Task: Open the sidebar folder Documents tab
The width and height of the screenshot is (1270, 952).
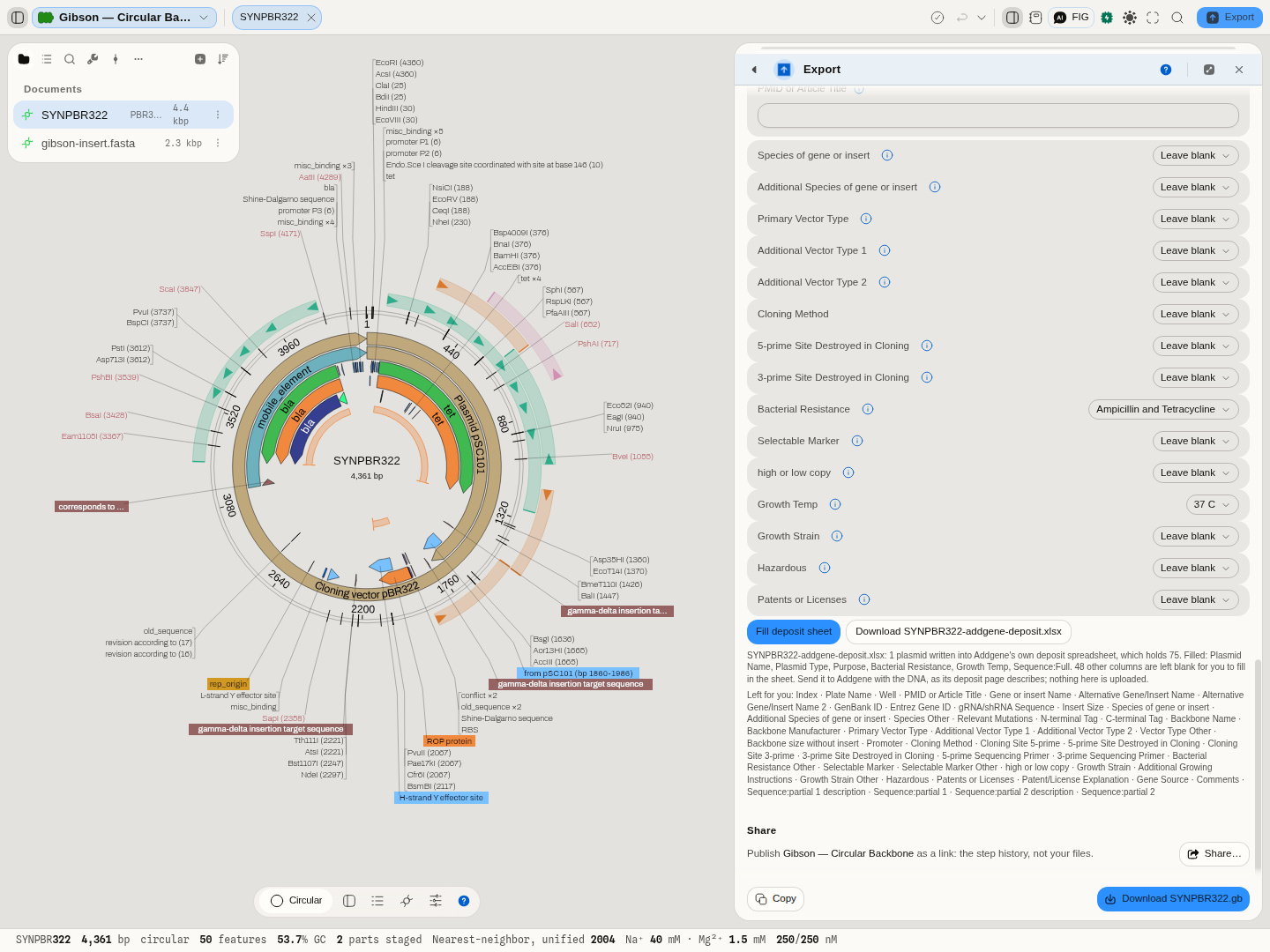Action: pos(24,59)
